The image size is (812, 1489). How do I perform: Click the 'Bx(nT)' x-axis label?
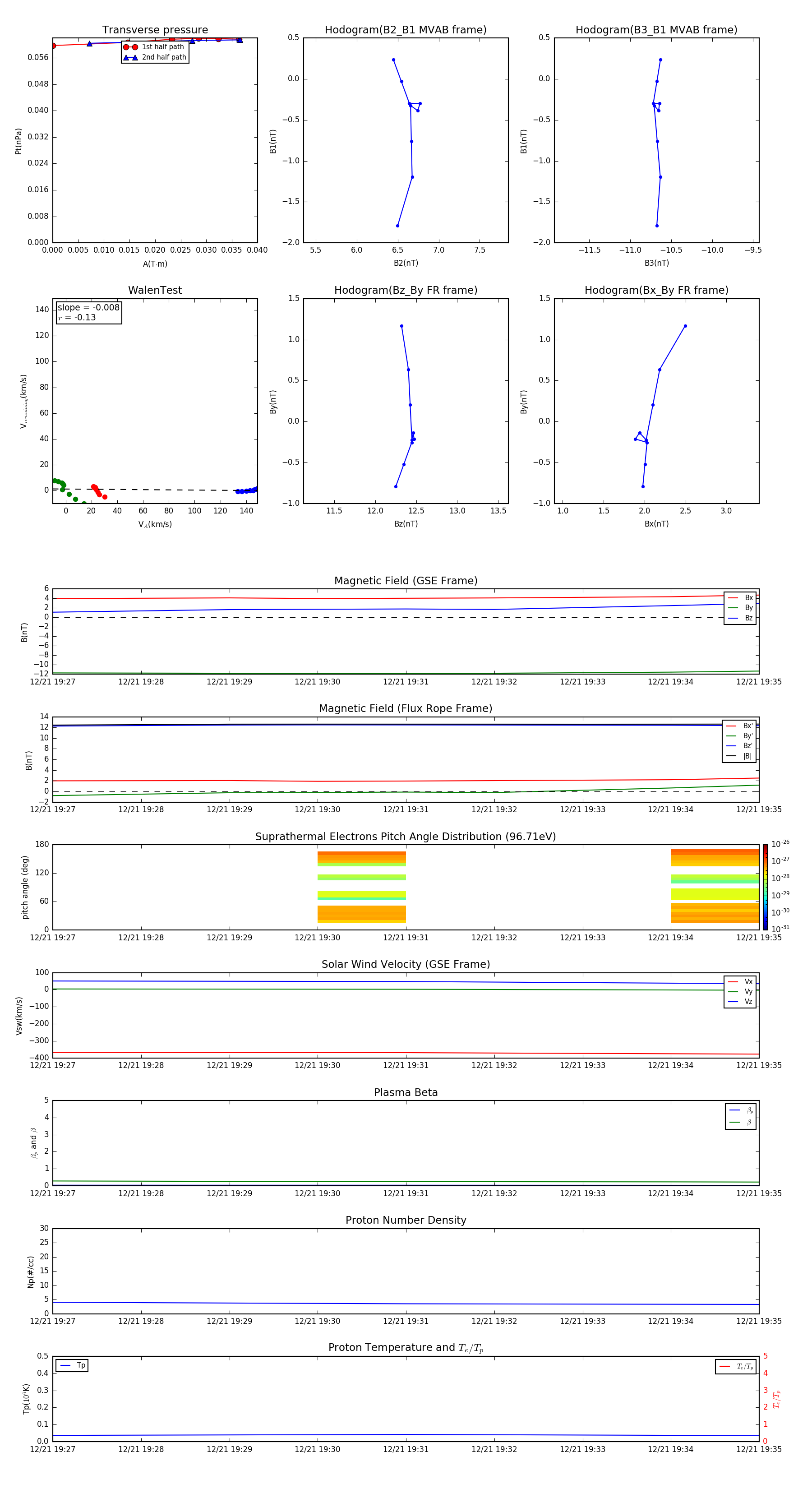[x=656, y=524]
